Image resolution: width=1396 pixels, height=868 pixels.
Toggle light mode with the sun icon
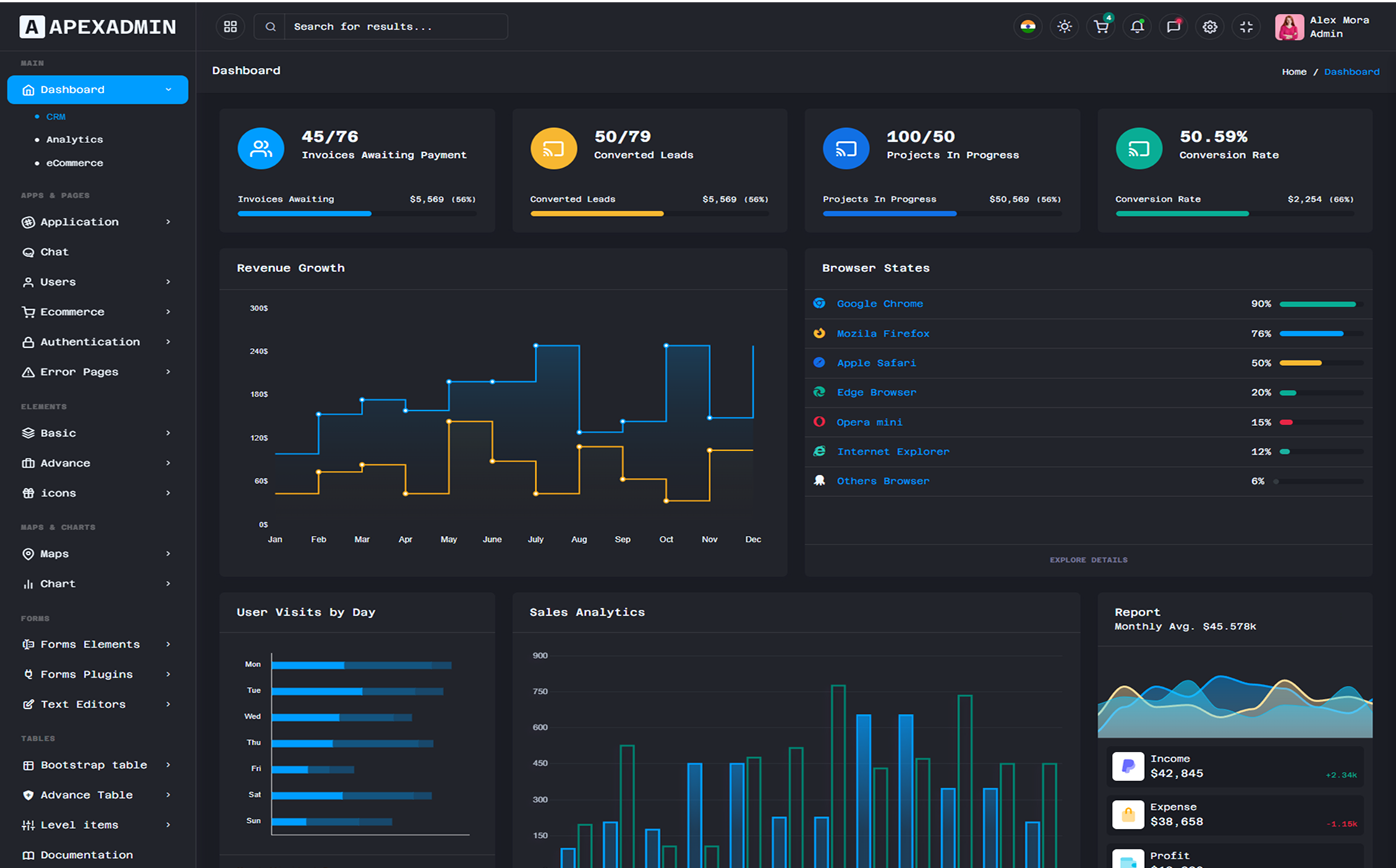tap(1064, 27)
